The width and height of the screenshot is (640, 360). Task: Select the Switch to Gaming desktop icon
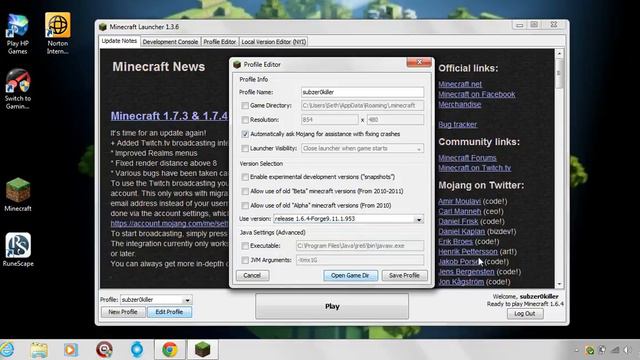[17, 89]
